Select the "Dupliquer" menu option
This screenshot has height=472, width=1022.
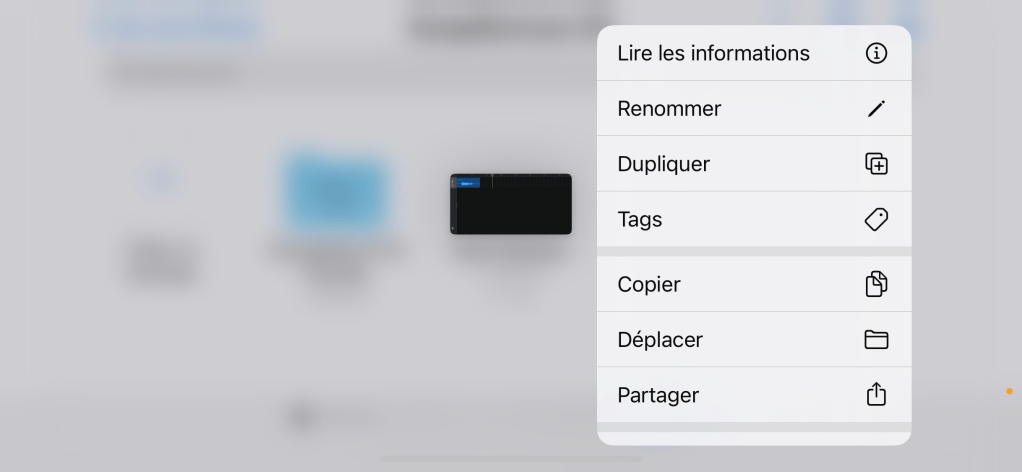663,164
